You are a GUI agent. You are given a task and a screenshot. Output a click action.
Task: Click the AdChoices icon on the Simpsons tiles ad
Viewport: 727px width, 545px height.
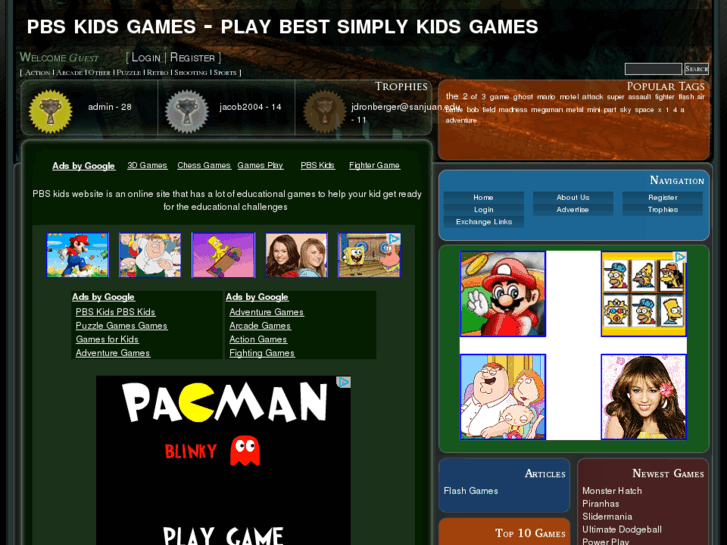(x=680, y=257)
